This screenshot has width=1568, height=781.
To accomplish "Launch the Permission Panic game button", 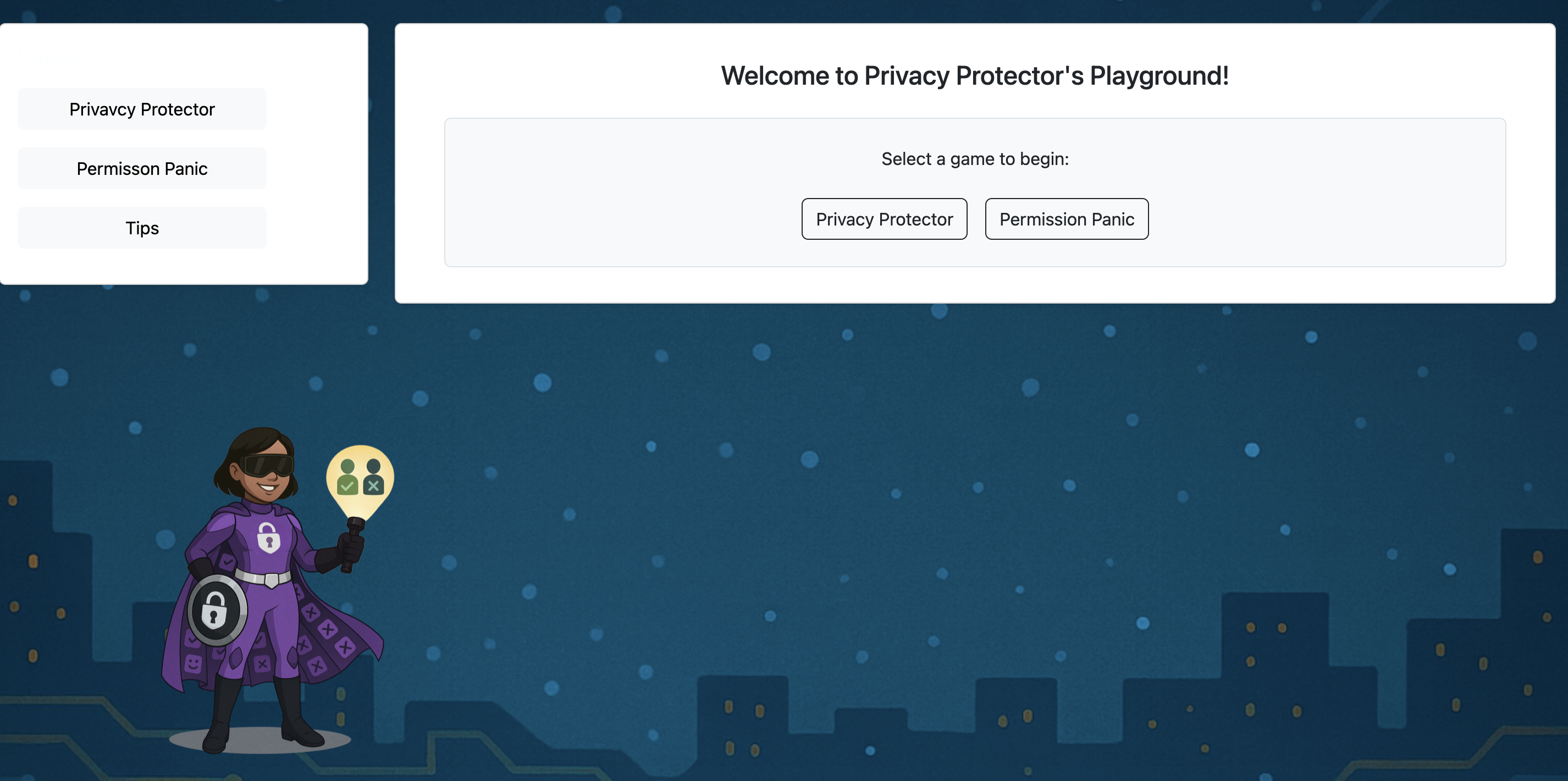I will [x=1067, y=219].
